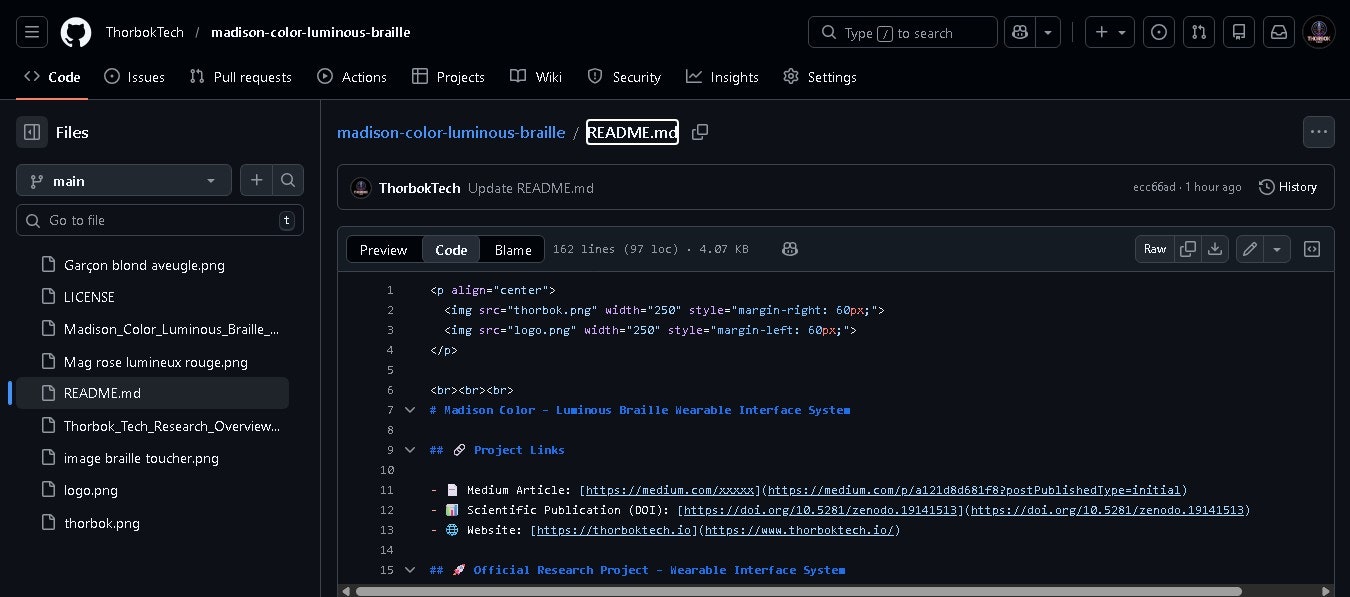1350x597 pixels.
Task: Open the create new dropdown in the header
Action: [x=1110, y=32]
